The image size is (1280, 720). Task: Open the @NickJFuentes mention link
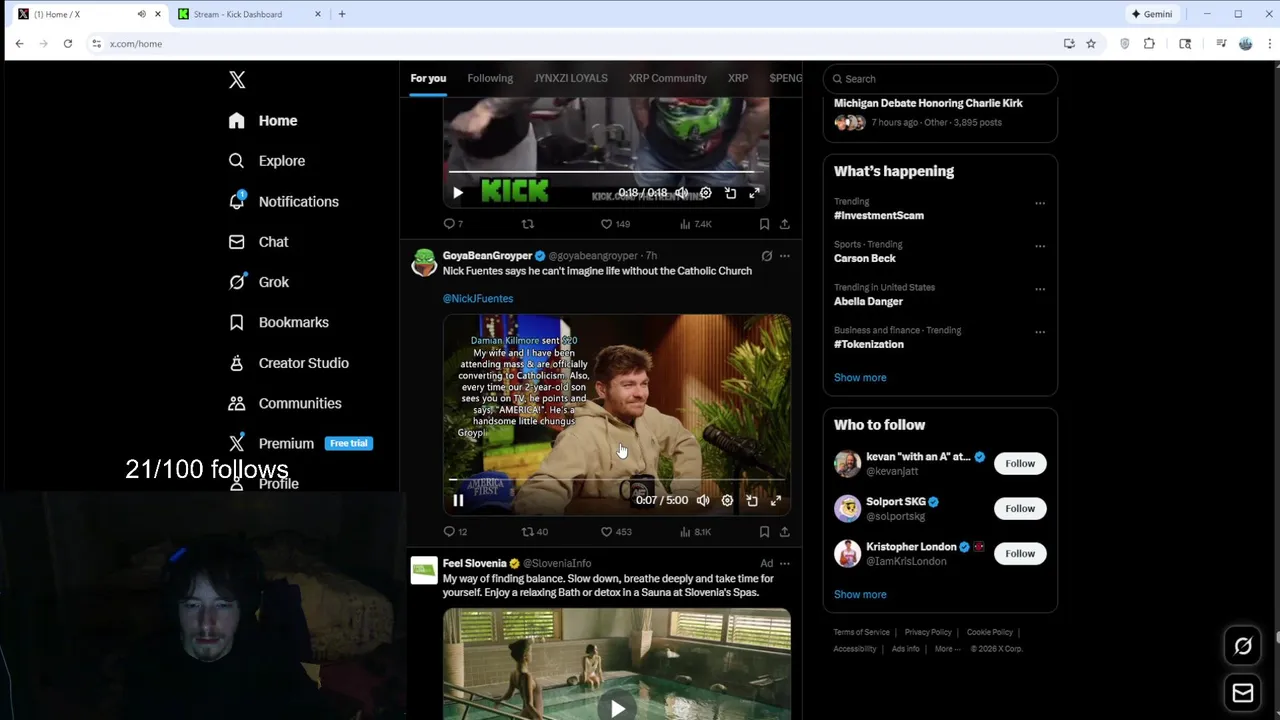(x=478, y=298)
